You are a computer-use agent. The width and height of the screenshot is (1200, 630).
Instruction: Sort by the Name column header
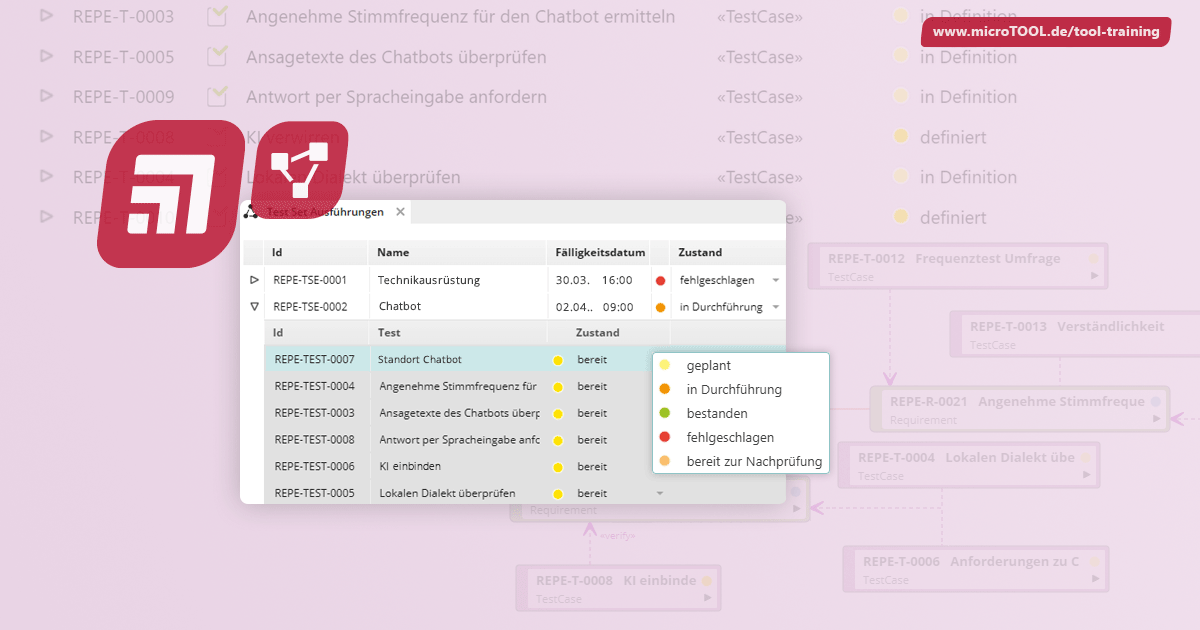(x=457, y=253)
